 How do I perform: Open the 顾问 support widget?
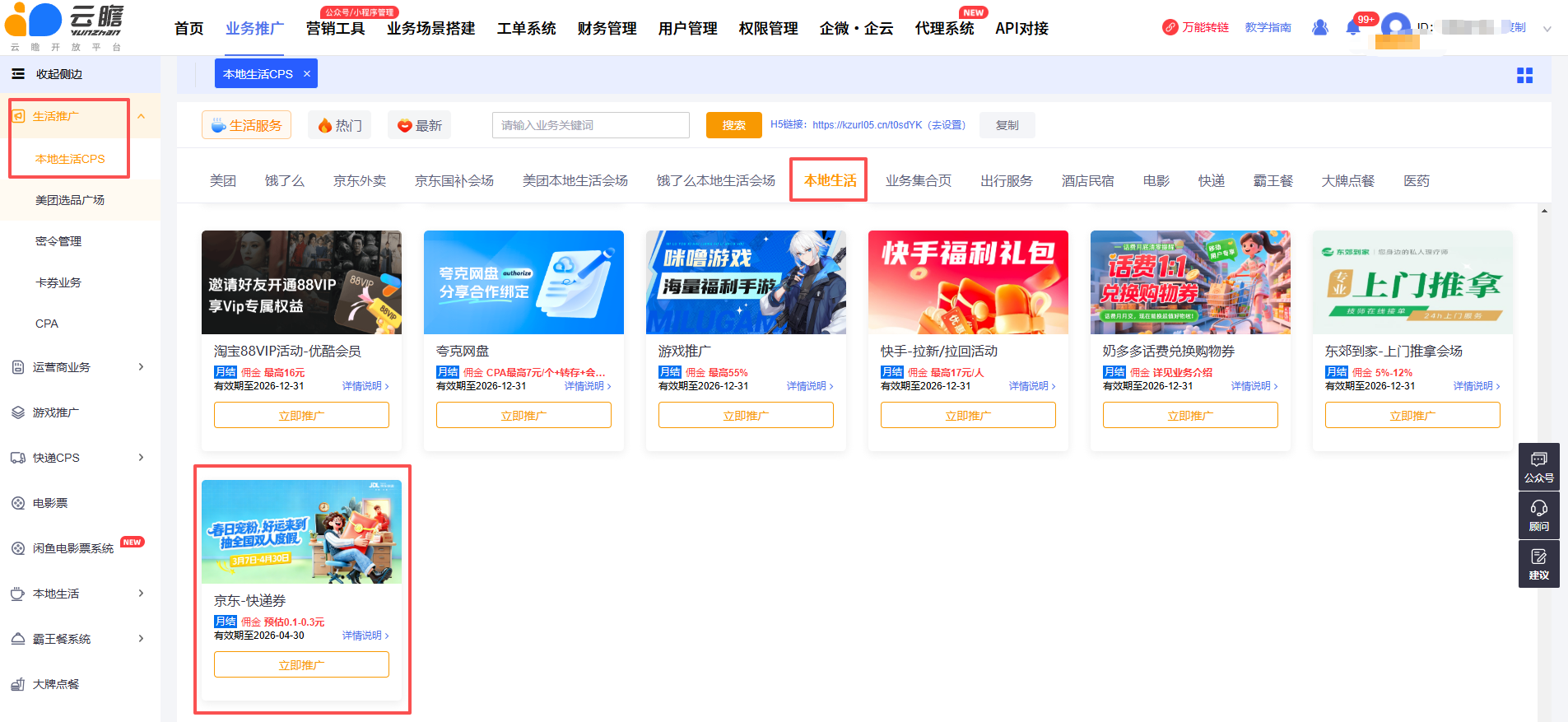coord(1538,515)
